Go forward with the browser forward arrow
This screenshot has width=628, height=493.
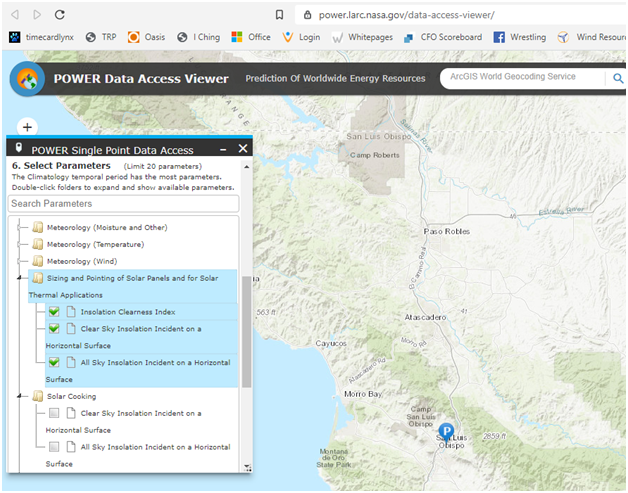37,15
